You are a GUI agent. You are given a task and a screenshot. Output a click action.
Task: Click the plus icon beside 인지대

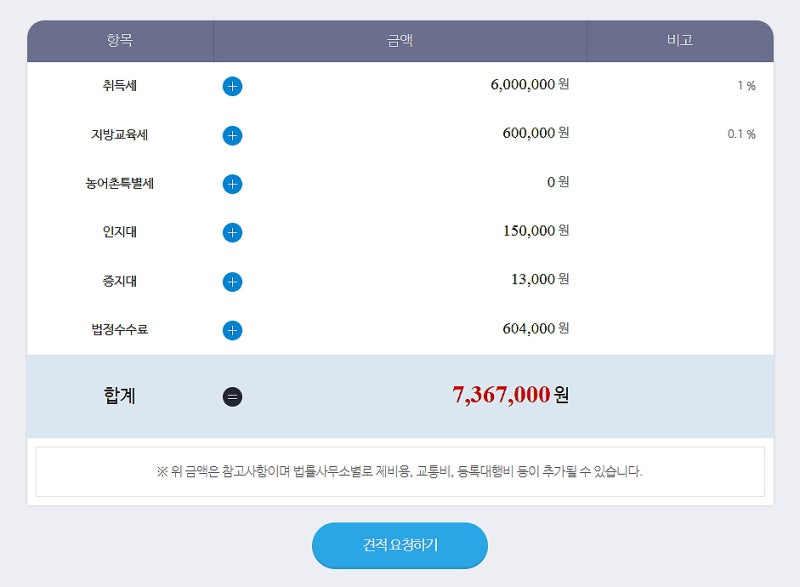click(x=232, y=233)
